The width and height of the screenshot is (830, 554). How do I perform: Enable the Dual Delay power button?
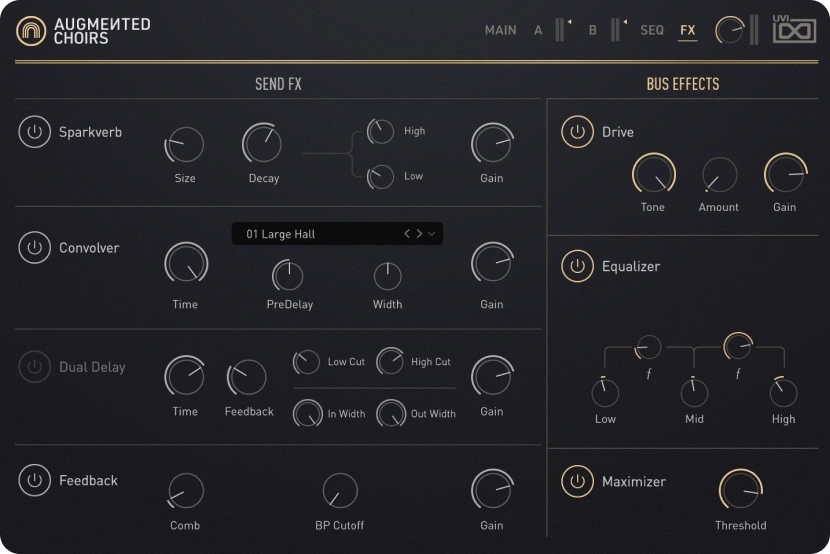35,367
